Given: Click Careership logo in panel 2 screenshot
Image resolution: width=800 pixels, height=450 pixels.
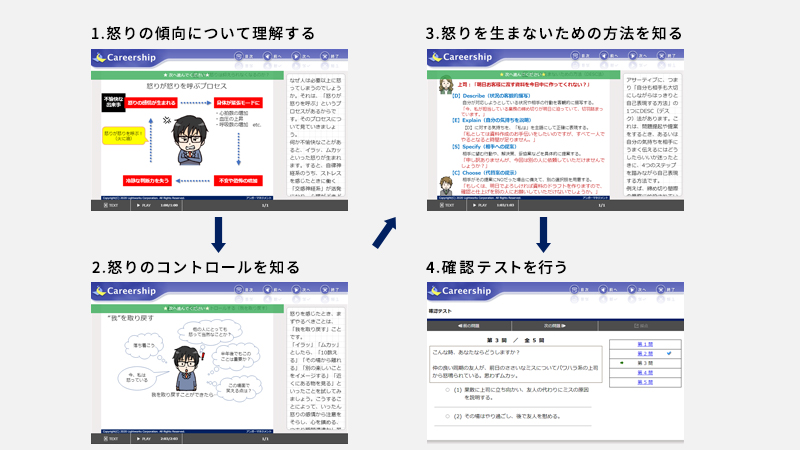Looking at the screenshot, I should tap(125, 291).
